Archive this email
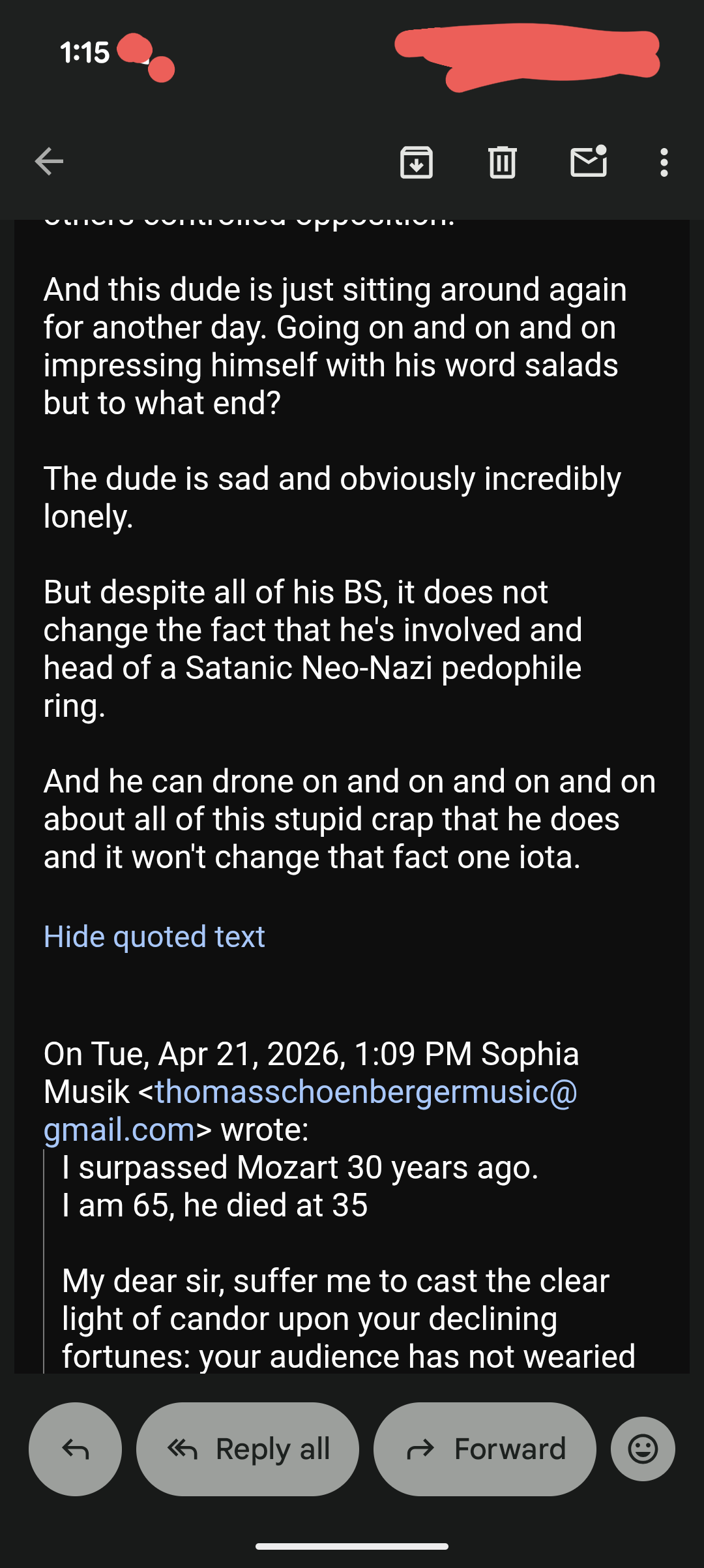 click(417, 162)
